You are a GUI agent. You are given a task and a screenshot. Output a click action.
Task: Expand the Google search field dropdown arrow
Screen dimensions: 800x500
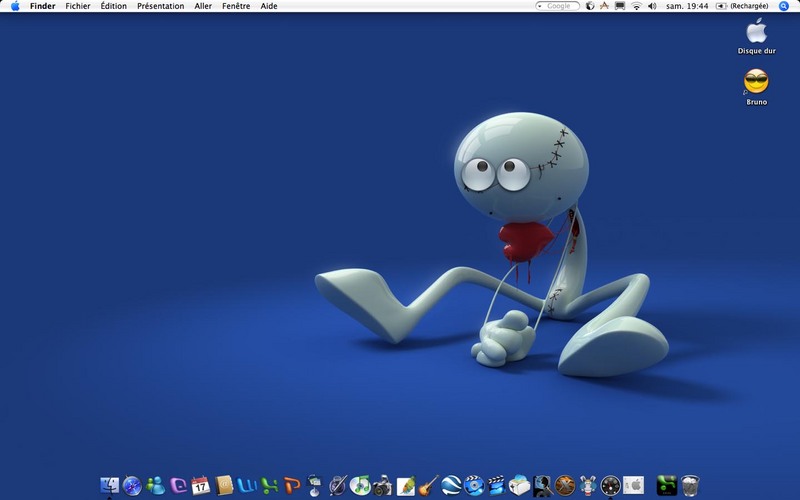point(540,6)
